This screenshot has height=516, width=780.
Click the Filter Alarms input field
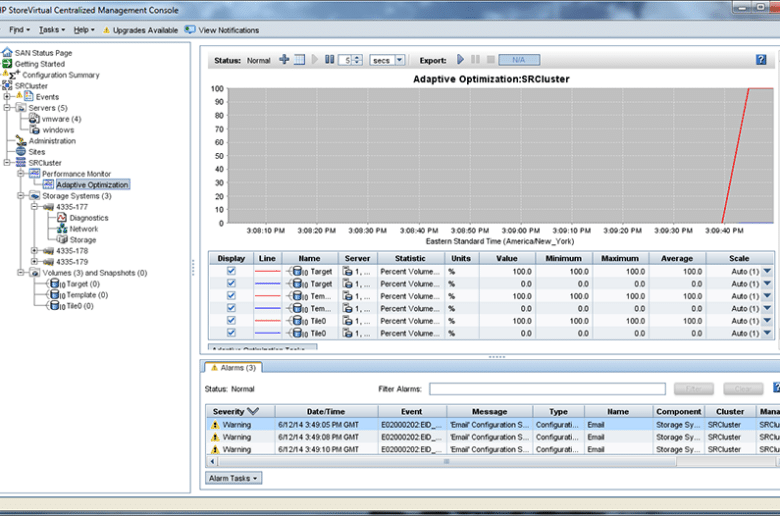tap(547, 389)
